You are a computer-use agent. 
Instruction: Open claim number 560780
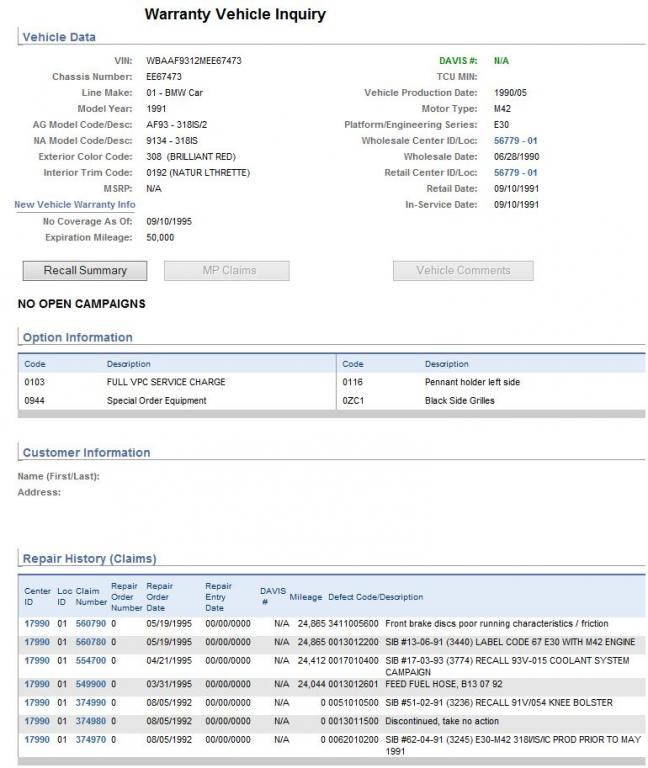90,641
